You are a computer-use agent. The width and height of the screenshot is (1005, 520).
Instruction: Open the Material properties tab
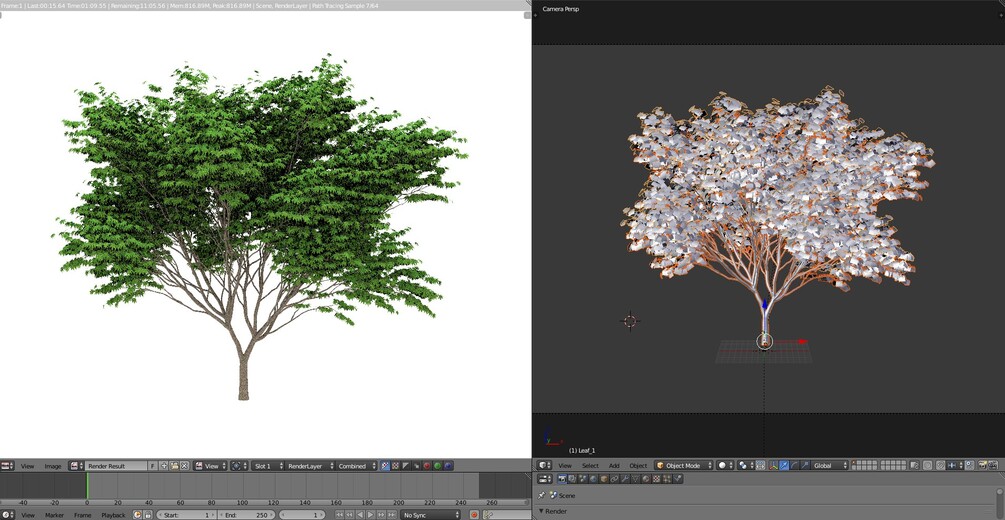646,479
